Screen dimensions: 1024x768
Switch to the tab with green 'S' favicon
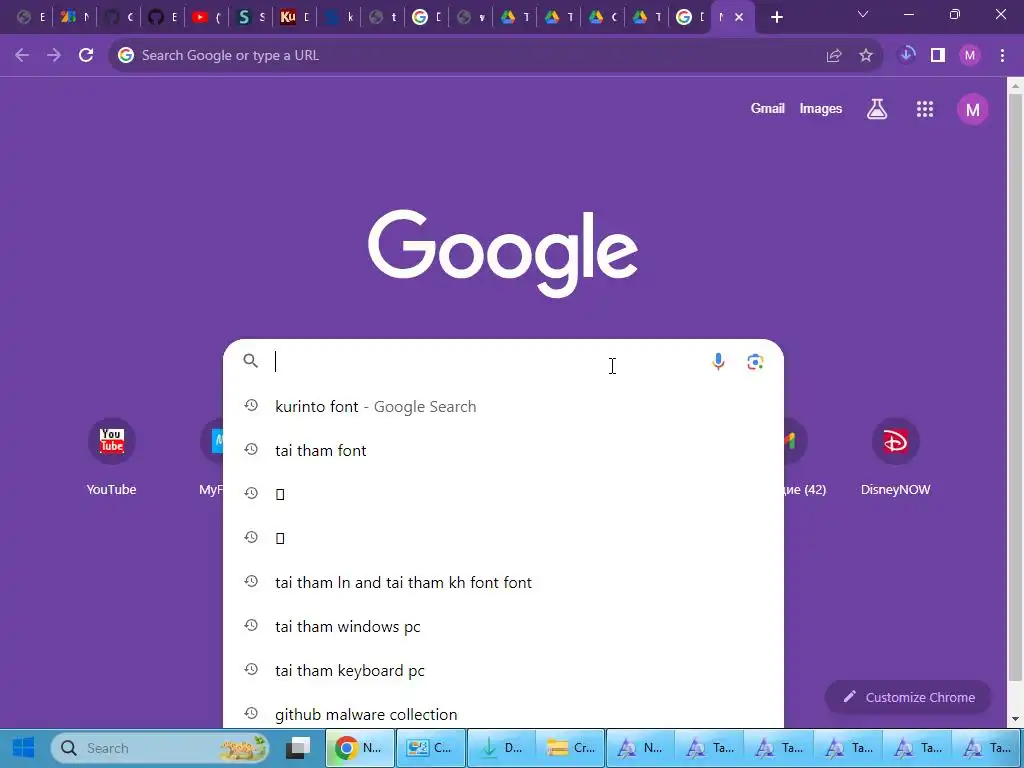tap(250, 18)
